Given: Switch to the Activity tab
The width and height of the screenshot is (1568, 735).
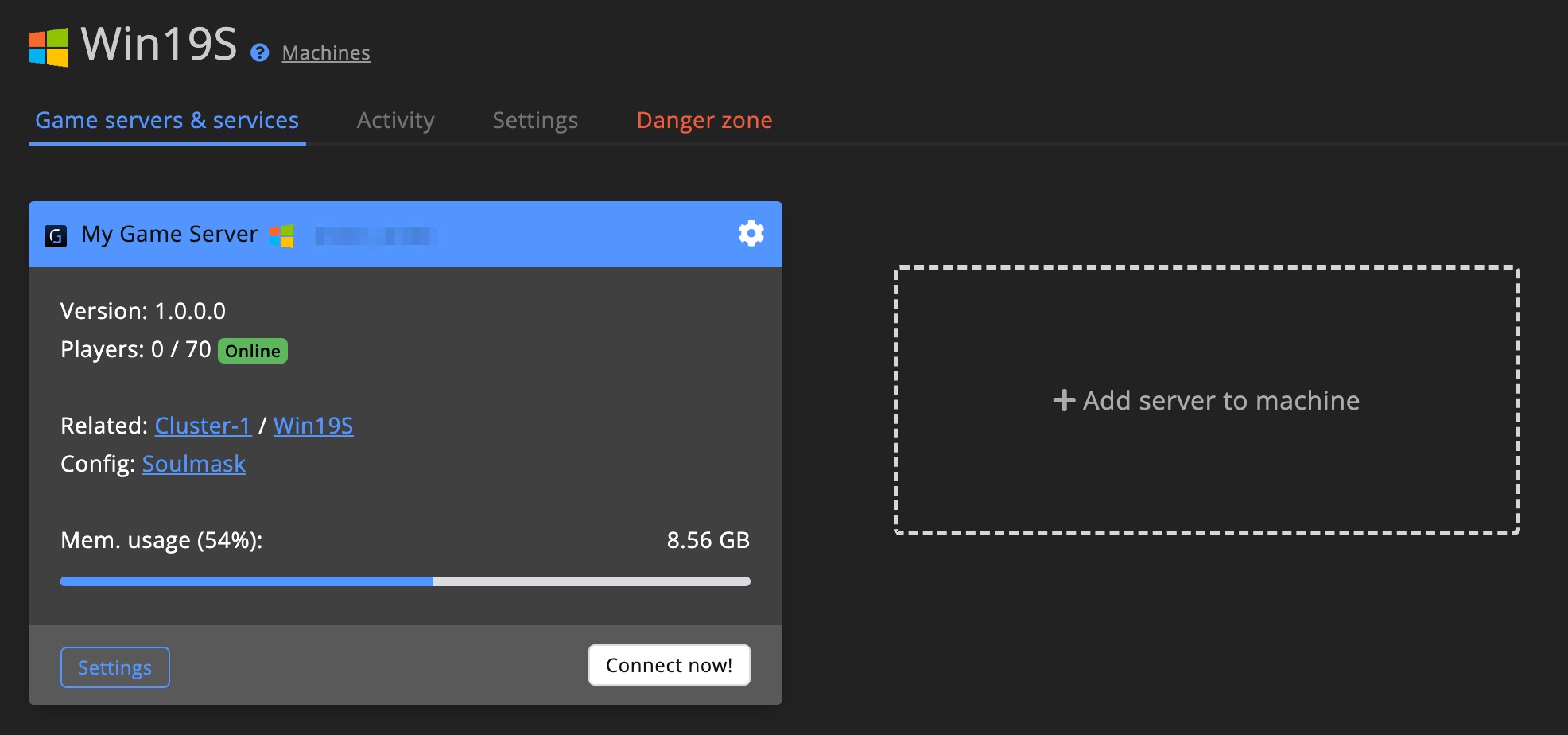Looking at the screenshot, I should (x=395, y=120).
